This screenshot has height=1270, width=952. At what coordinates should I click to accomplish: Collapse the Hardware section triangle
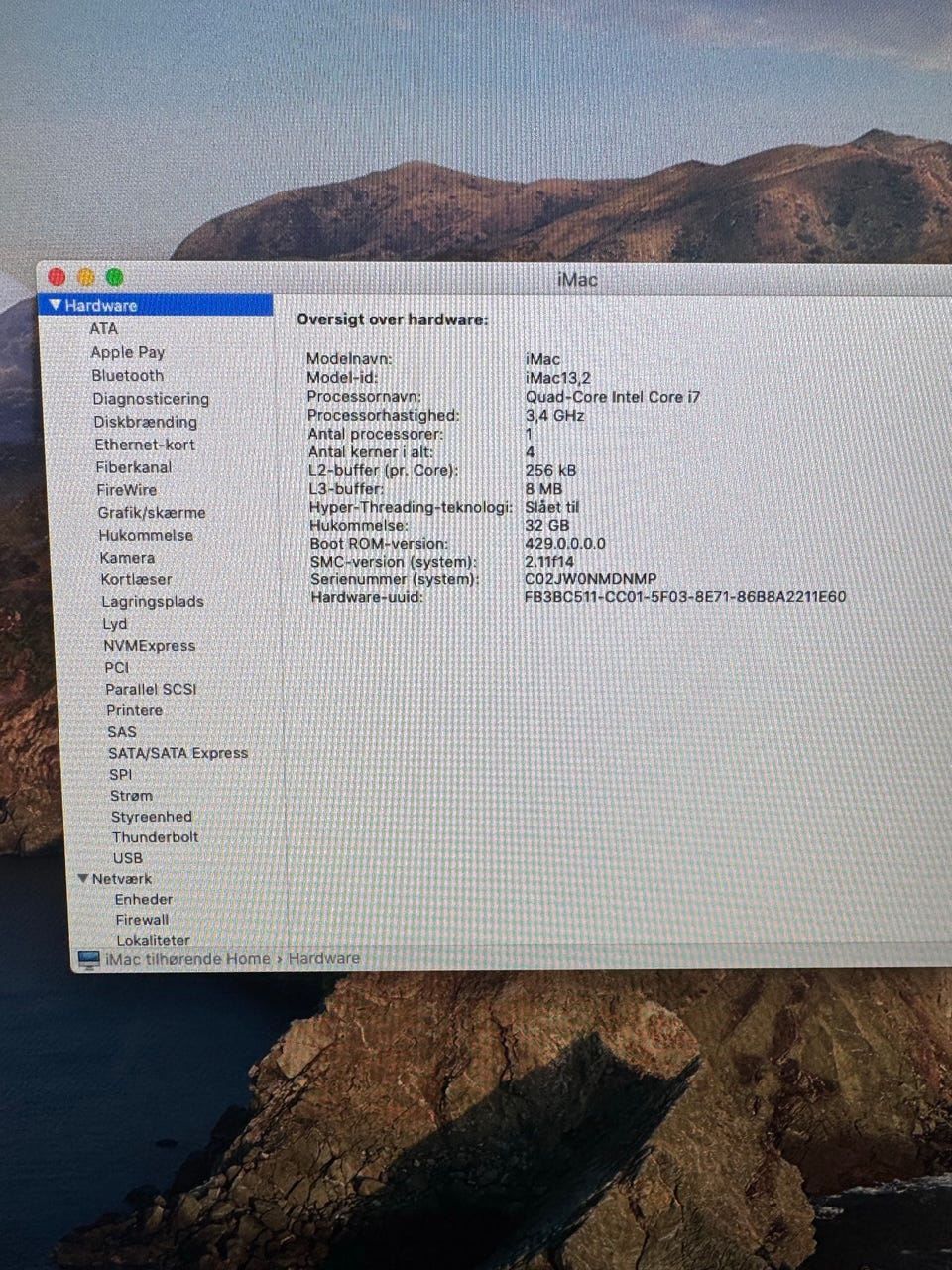56,305
